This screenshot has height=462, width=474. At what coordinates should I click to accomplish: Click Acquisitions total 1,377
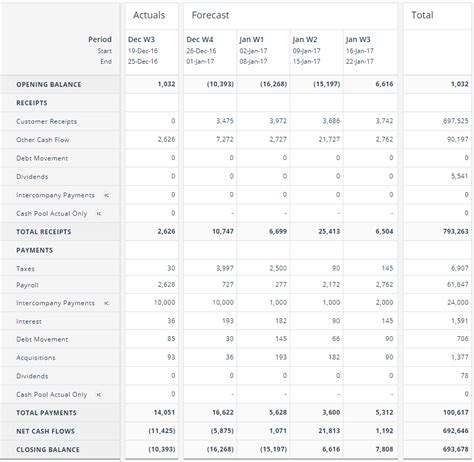[x=460, y=357]
